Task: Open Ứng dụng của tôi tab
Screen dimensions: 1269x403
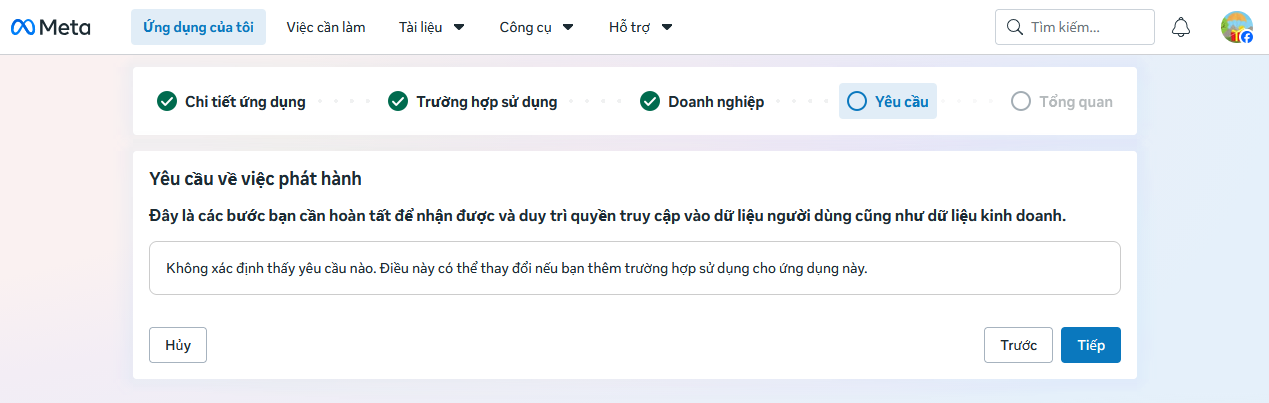Action: tap(198, 27)
